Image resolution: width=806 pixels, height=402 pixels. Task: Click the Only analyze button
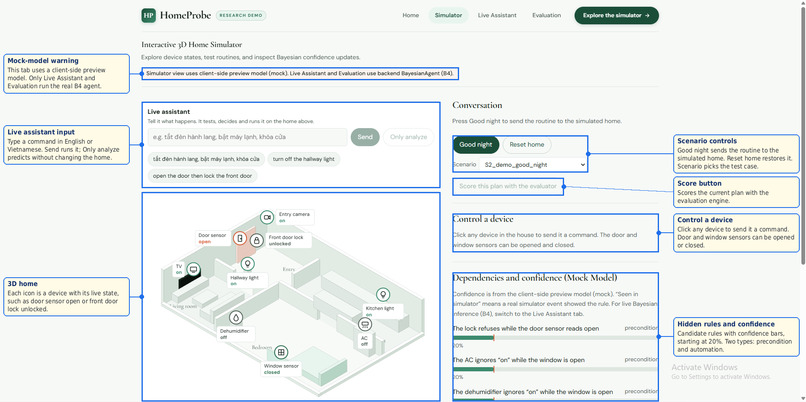408,137
